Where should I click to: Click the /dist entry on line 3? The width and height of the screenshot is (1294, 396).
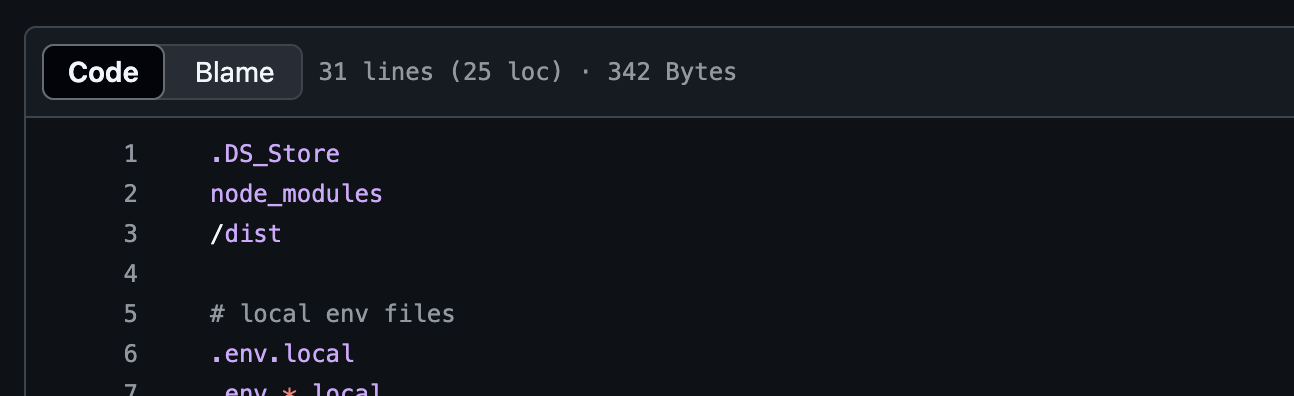(x=246, y=234)
